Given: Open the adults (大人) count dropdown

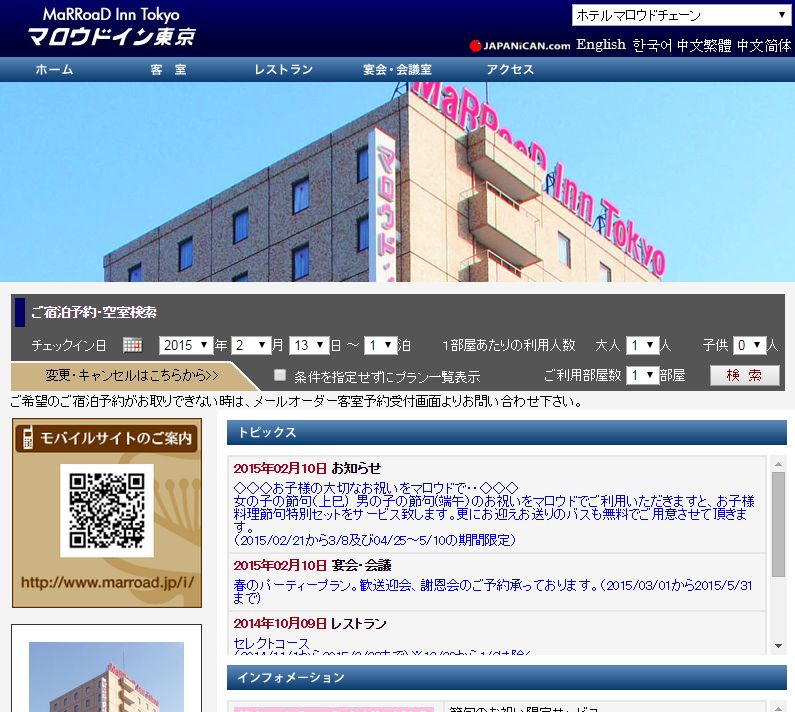Looking at the screenshot, I should pos(642,345).
